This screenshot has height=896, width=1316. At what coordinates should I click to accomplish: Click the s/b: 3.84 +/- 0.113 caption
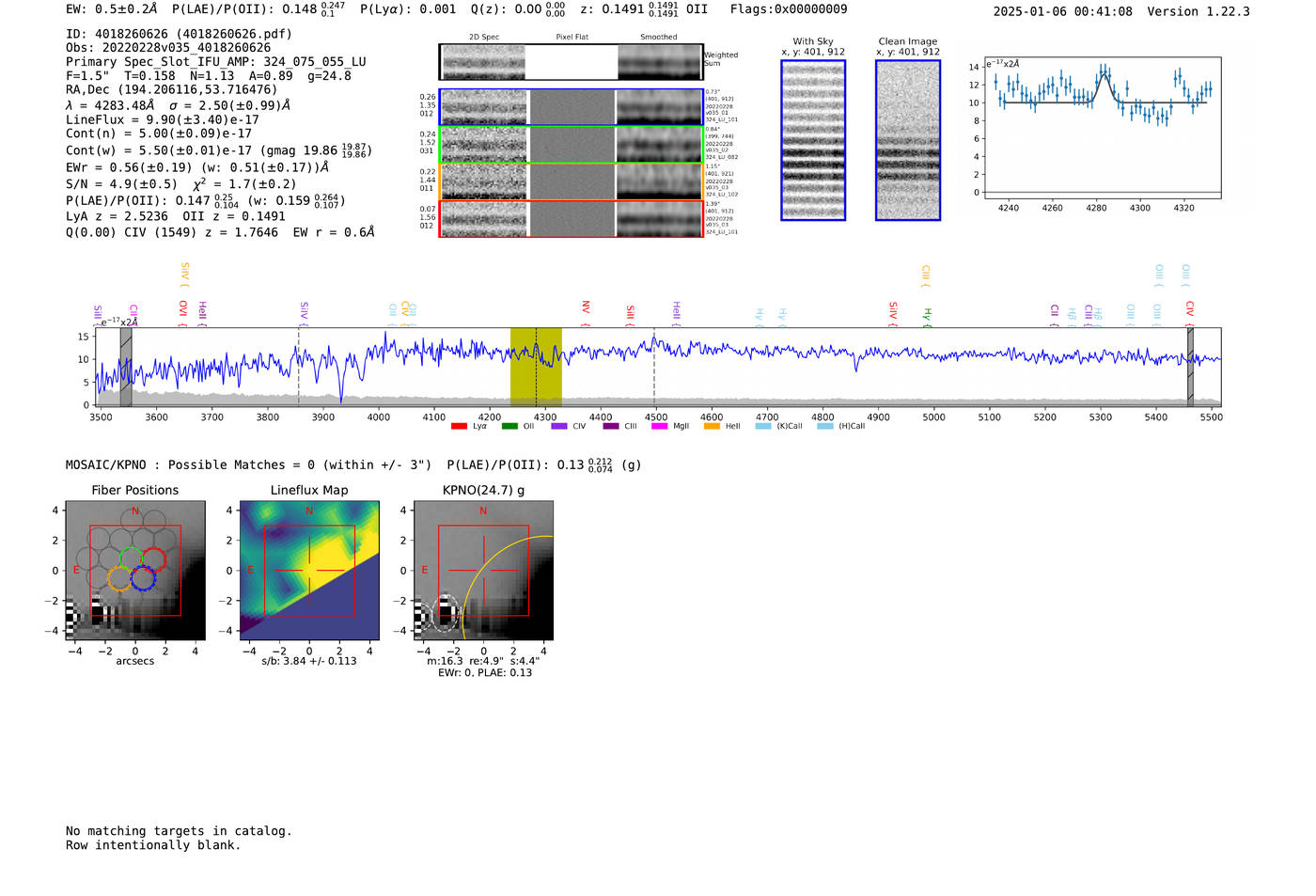[309, 661]
